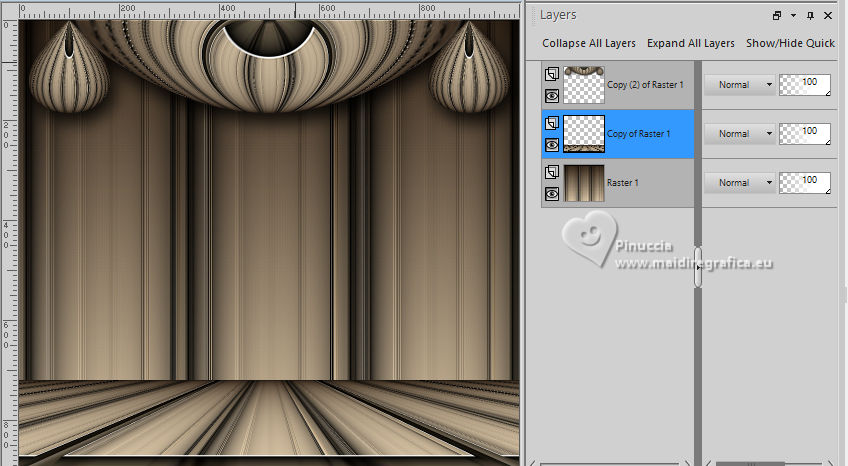Open the Layers panel options menu arrow
Screen dimensions: 848x466
click(x=793, y=16)
